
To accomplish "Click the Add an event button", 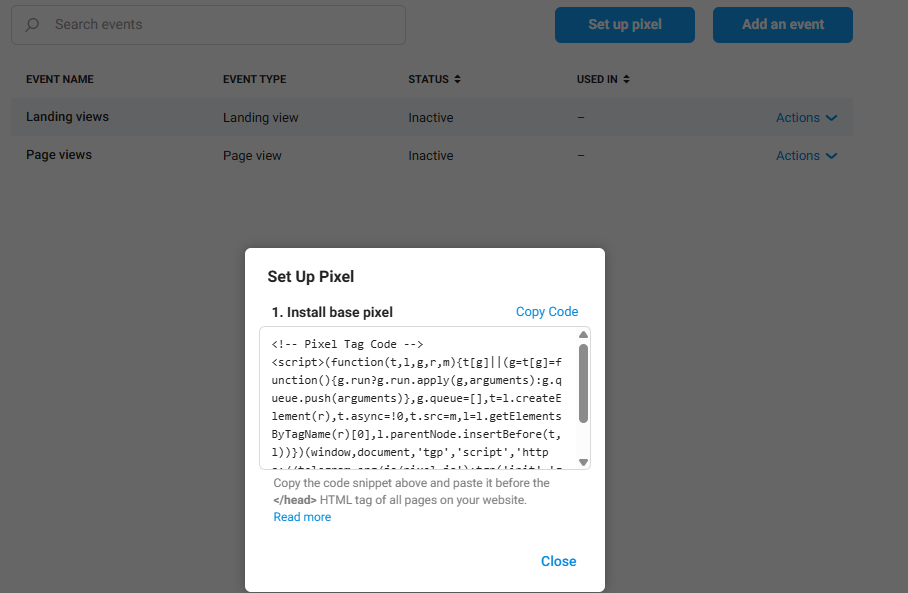I will pyautogui.click(x=782, y=24).
